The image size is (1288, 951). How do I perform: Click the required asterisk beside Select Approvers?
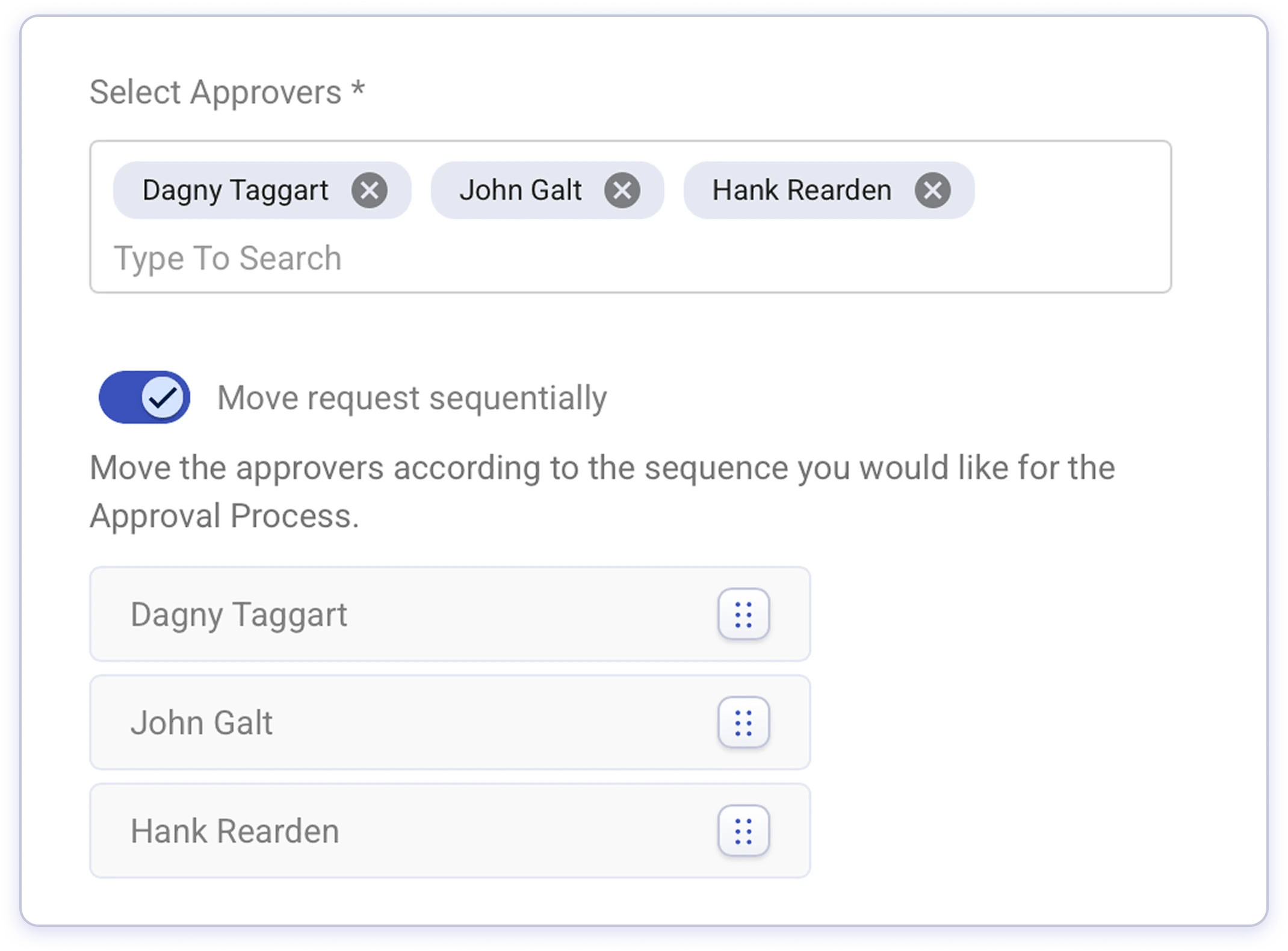pos(358,89)
